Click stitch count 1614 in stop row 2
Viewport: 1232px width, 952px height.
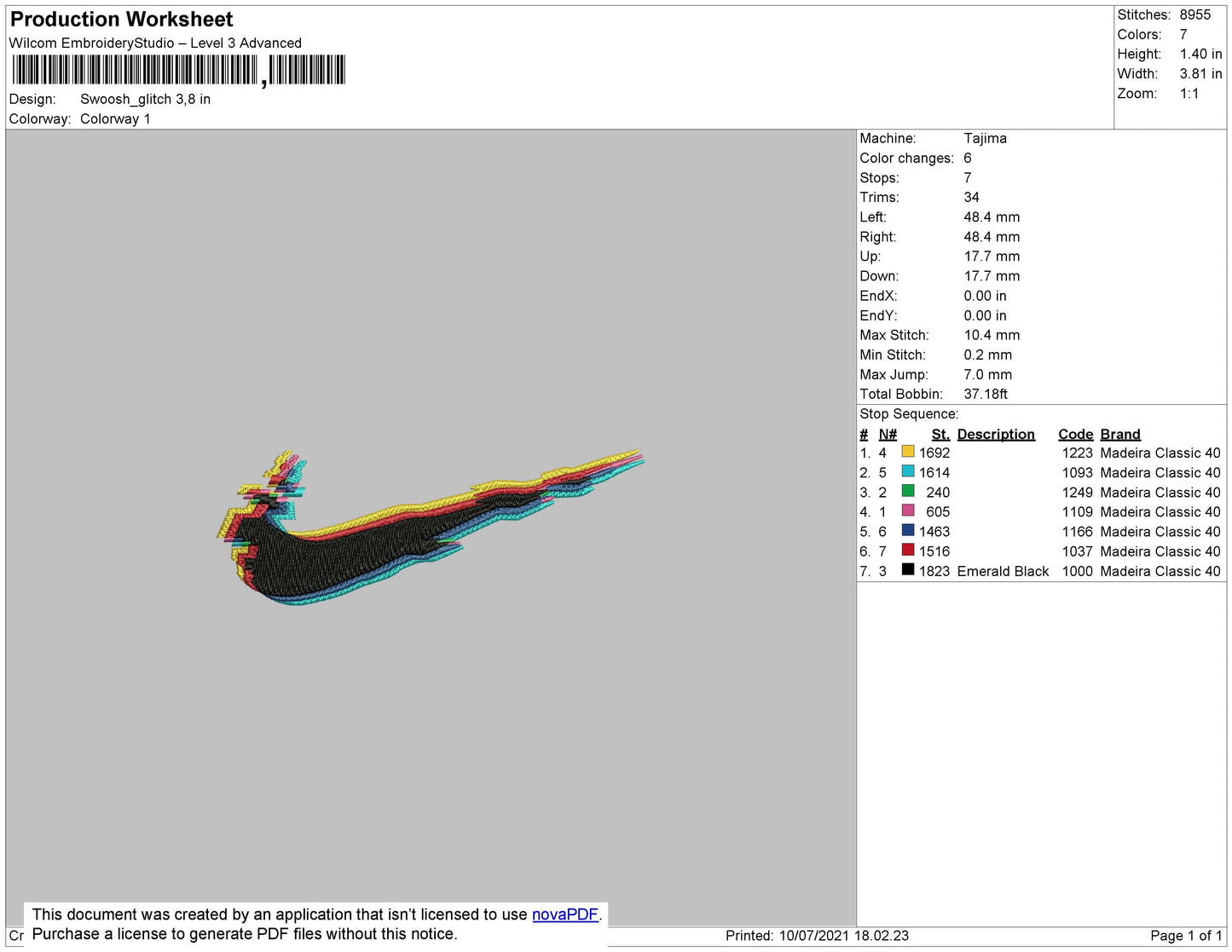[x=934, y=472]
